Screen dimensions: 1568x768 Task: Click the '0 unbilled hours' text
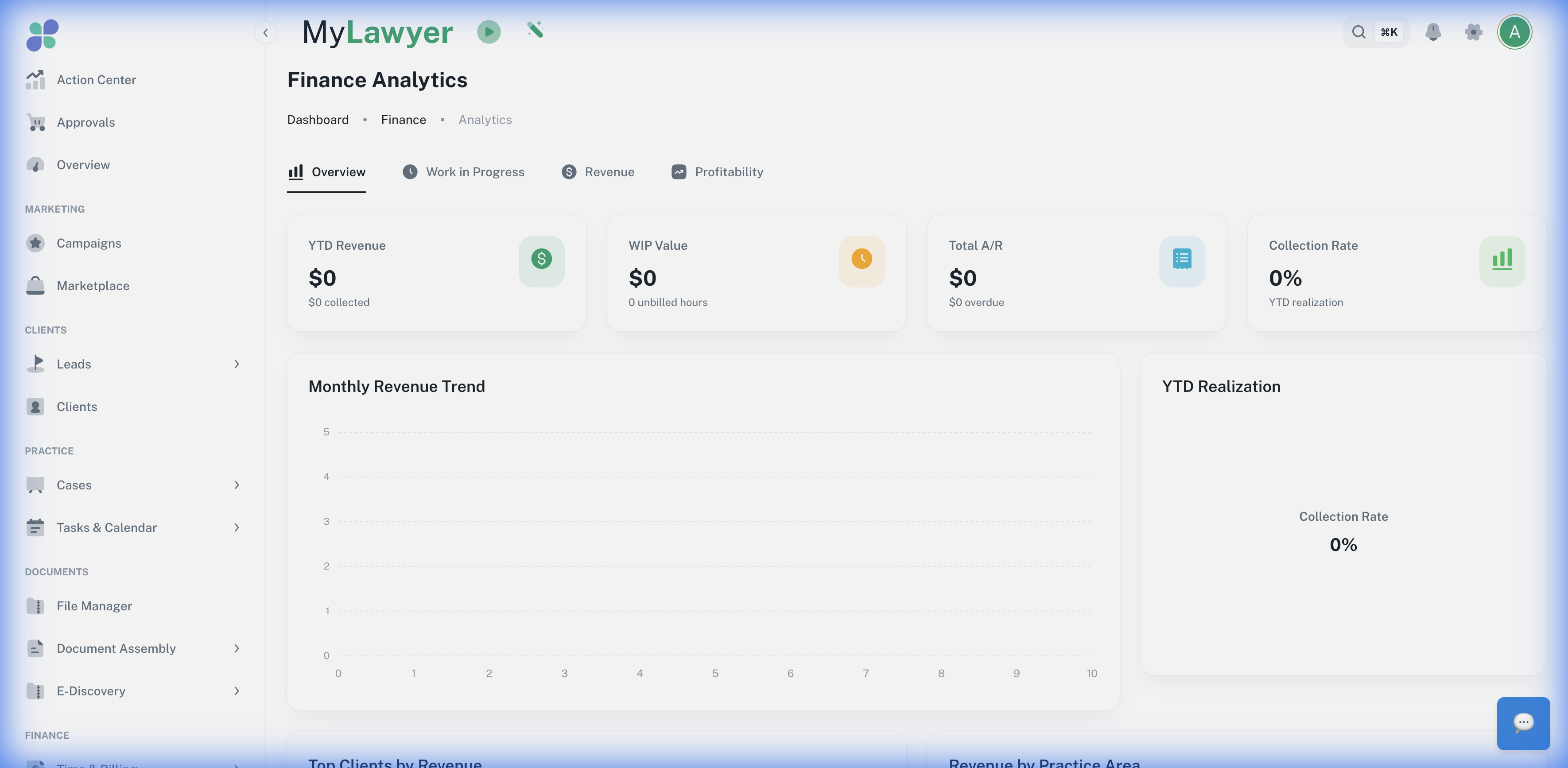coord(668,303)
